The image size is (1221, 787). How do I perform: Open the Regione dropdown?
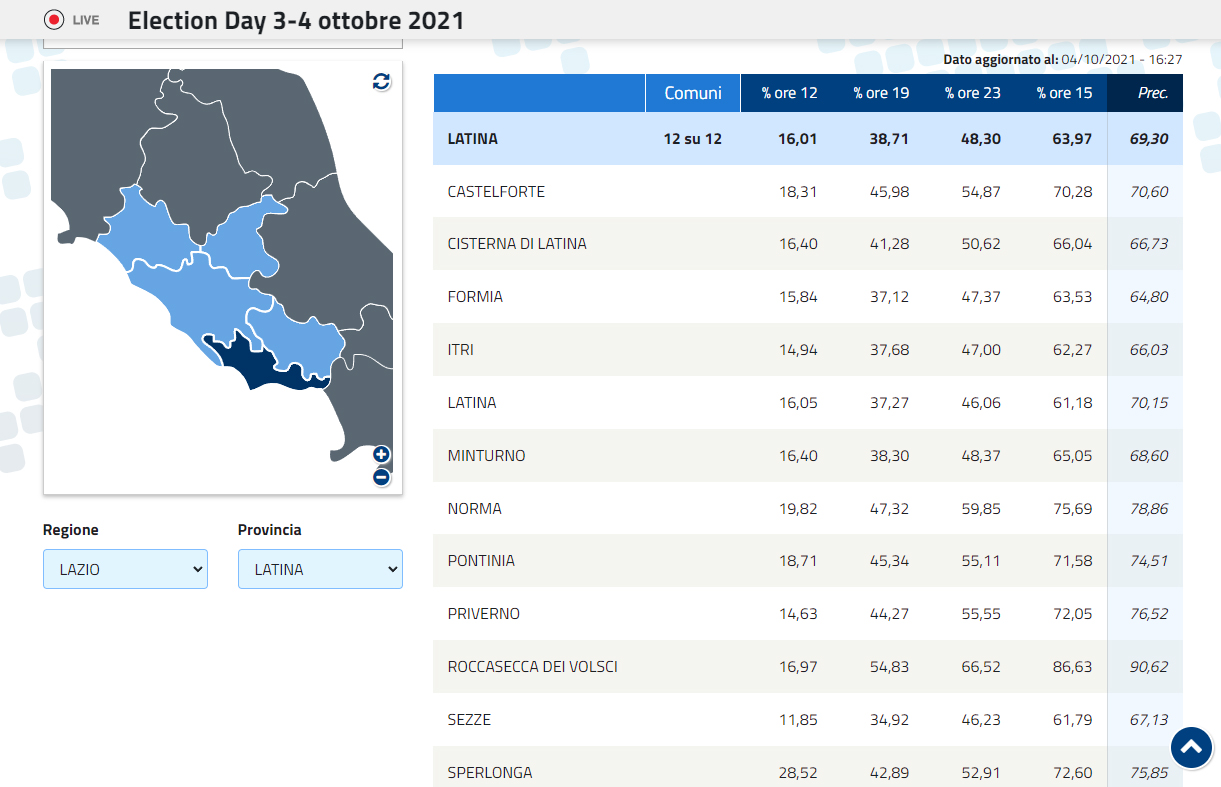(125, 569)
